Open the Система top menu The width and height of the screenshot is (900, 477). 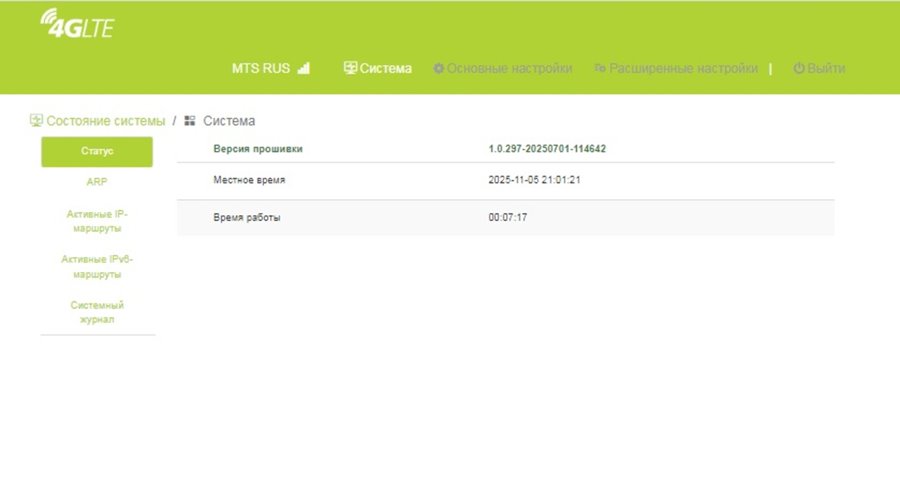coord(385,69)
